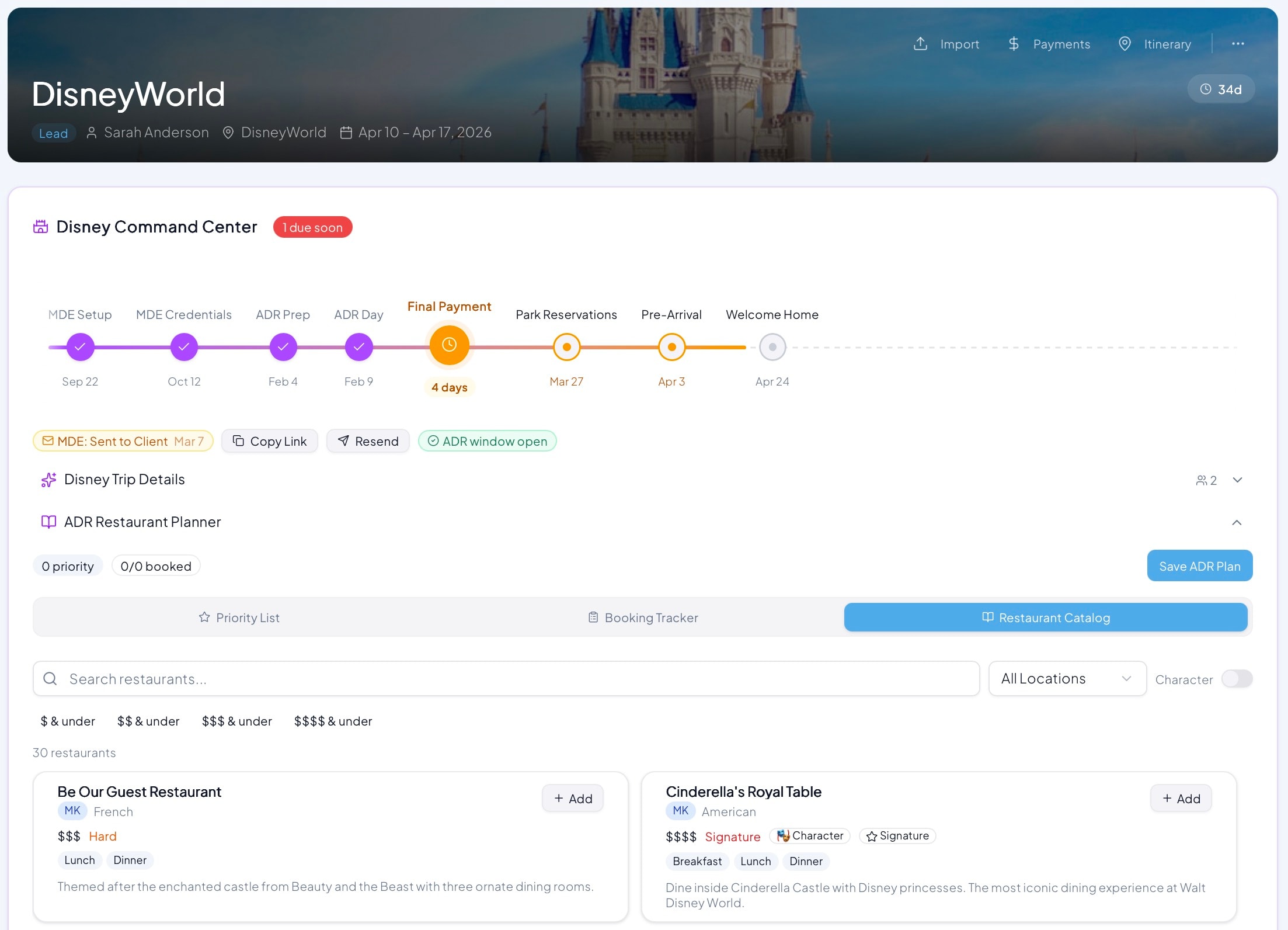Open the All Locations dropdown
The image size is (1288, 930).
[x=1067, y=678]
